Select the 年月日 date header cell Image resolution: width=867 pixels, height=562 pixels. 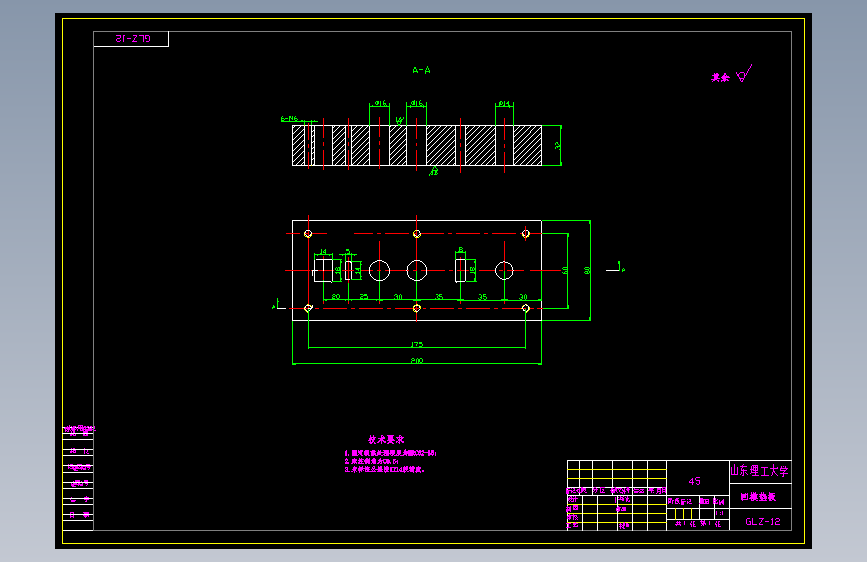[x=657, y=491]
